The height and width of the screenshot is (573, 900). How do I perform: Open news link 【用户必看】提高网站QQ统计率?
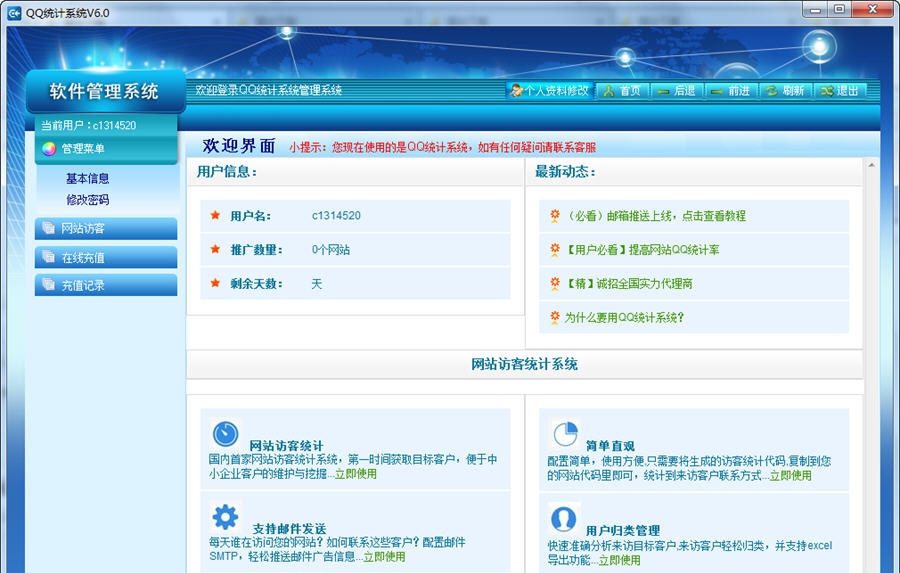(x=642, y=250)
